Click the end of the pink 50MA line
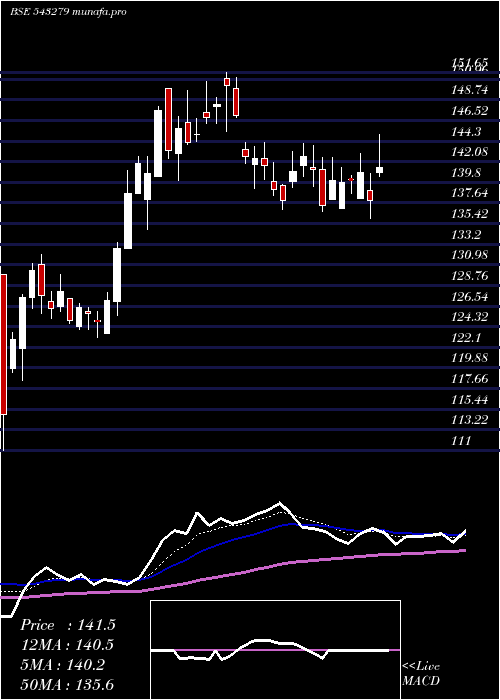The width and height of the screenshot is (500, 700). tap(465, 550)
